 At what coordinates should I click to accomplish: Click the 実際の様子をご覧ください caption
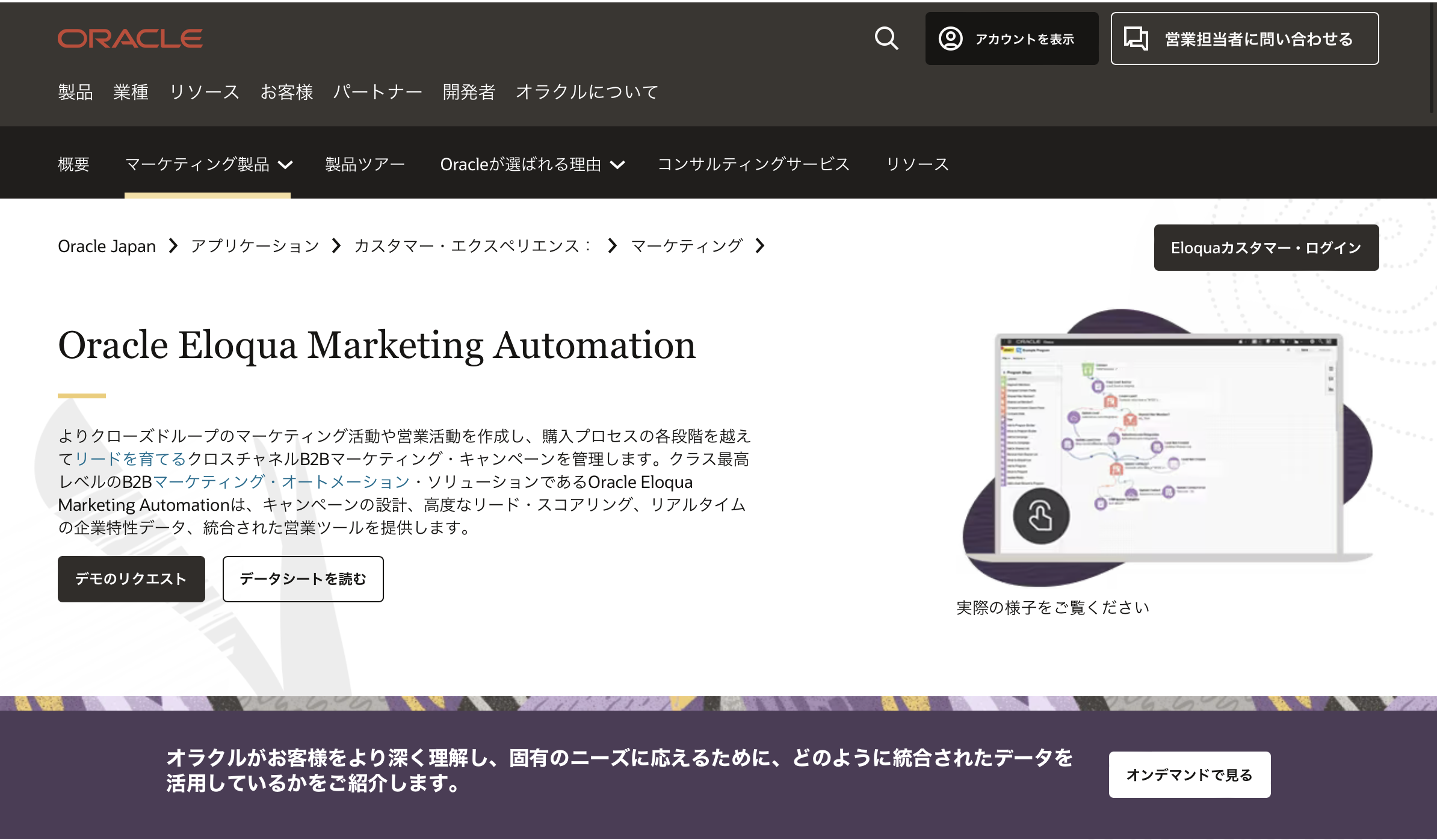point(1052,608)
